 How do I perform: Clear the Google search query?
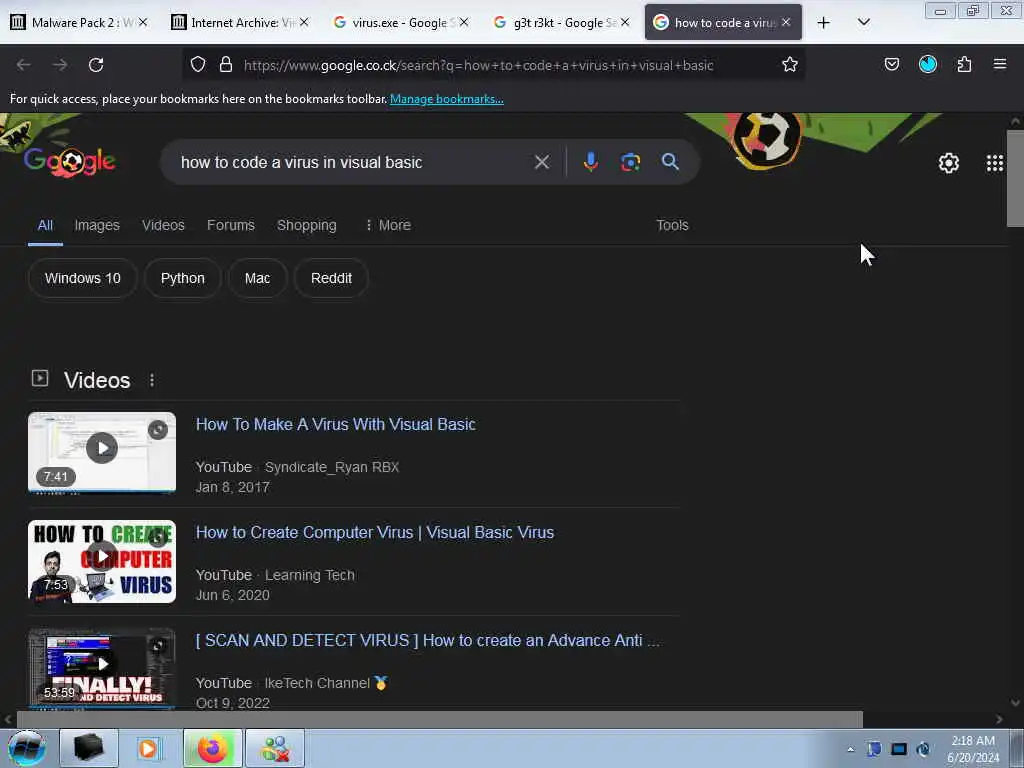[x=541, y=162]
